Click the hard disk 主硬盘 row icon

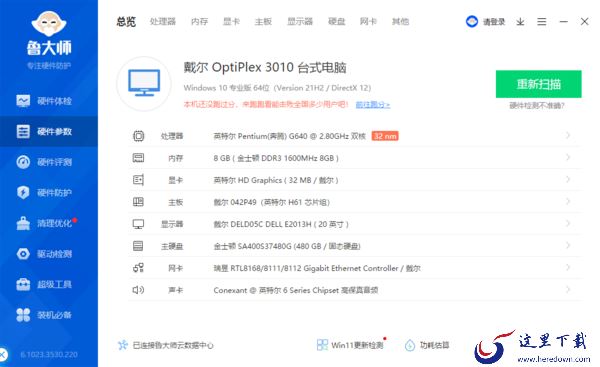[x=139, y=246]
